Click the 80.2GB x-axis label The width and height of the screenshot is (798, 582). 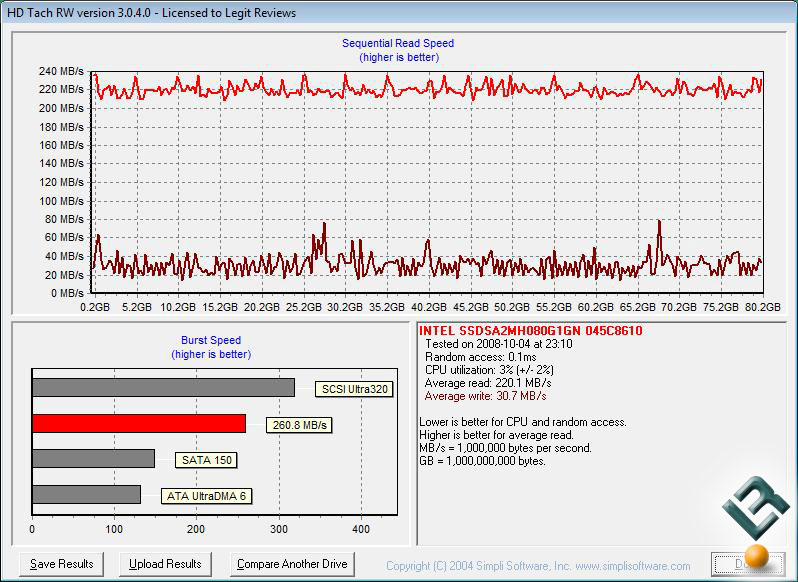click(x=762, y=307)
